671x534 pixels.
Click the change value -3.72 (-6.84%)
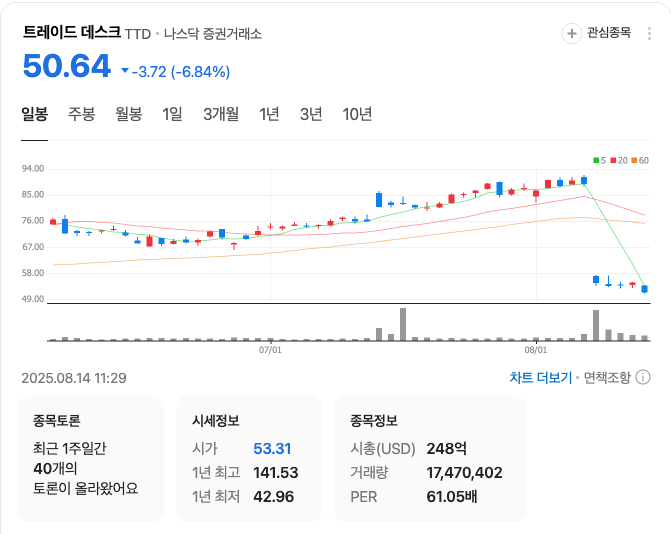click(x=181, y=71)
